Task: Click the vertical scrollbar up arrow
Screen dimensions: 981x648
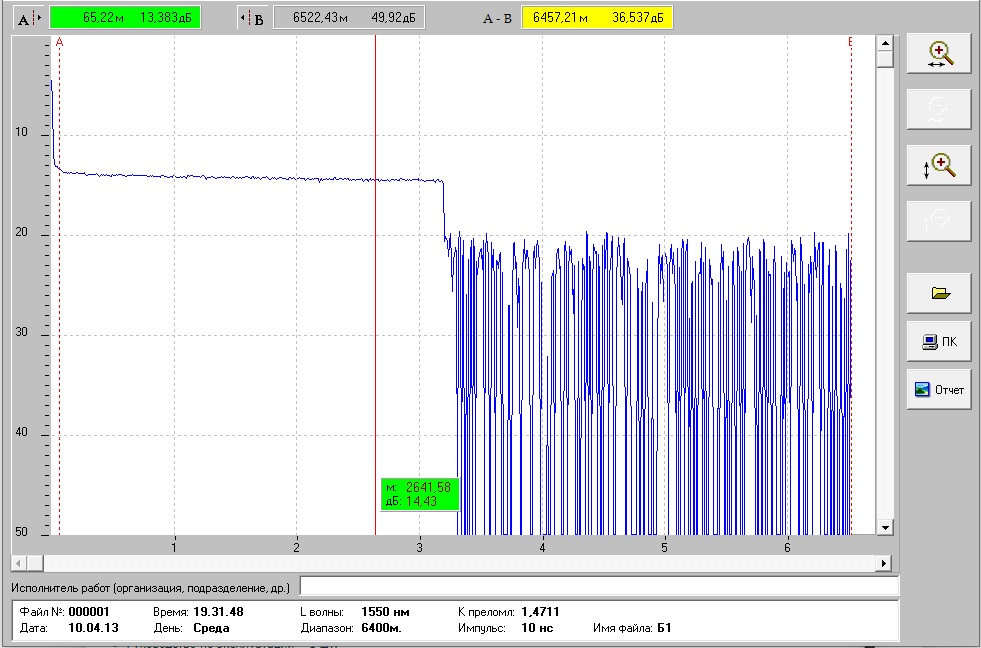Action: 885,43
